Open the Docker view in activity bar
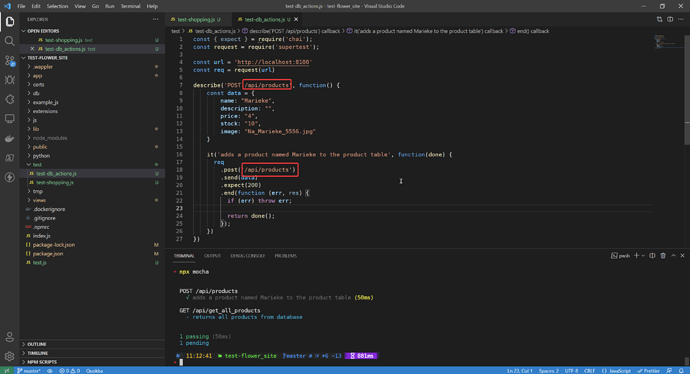The height and width of the screenshot is (374, 690). pos(9,139)
